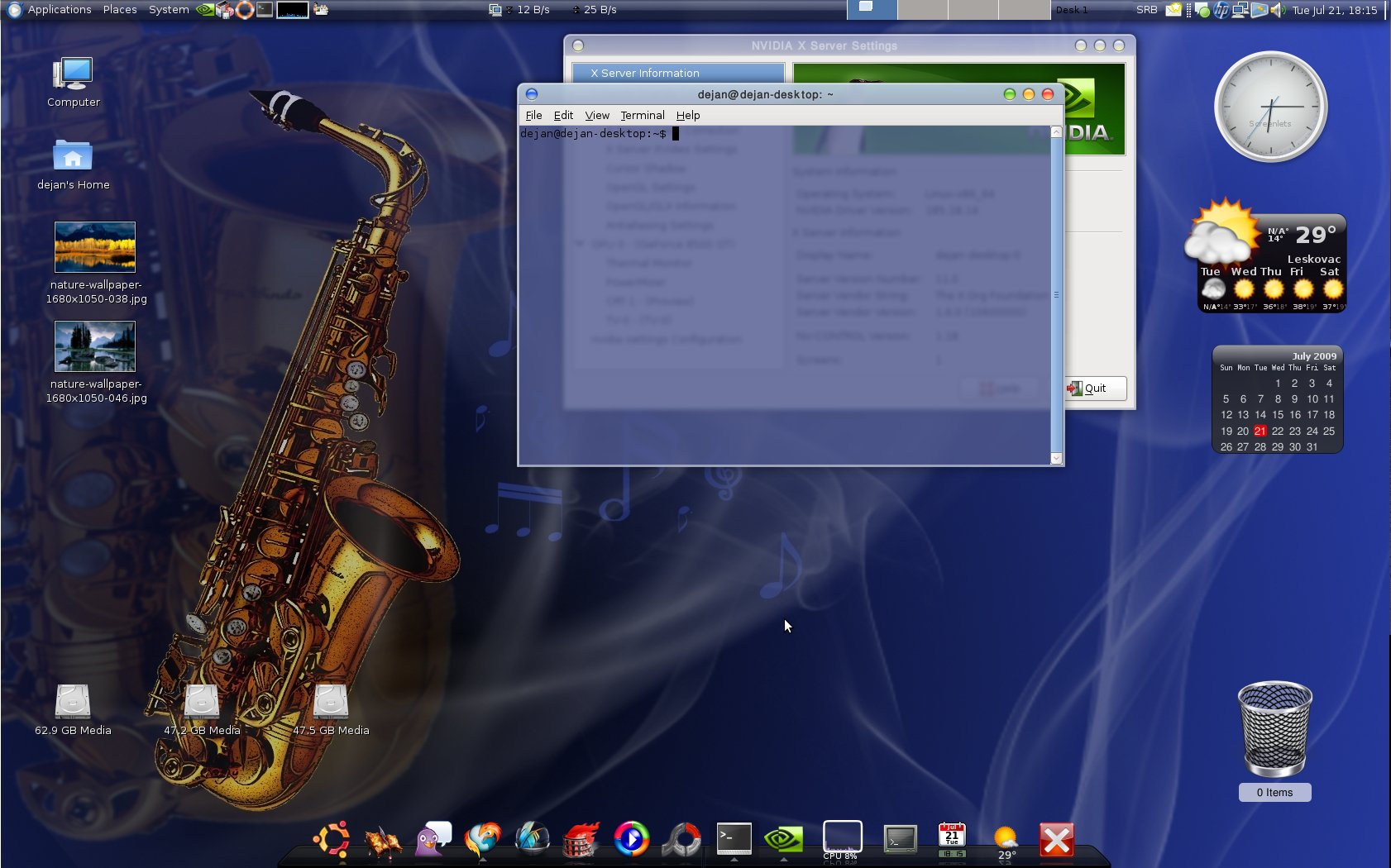Open the 62.9 GB Media drive
The height and width of the screenshot is (868, 1391).
point(73,703)
